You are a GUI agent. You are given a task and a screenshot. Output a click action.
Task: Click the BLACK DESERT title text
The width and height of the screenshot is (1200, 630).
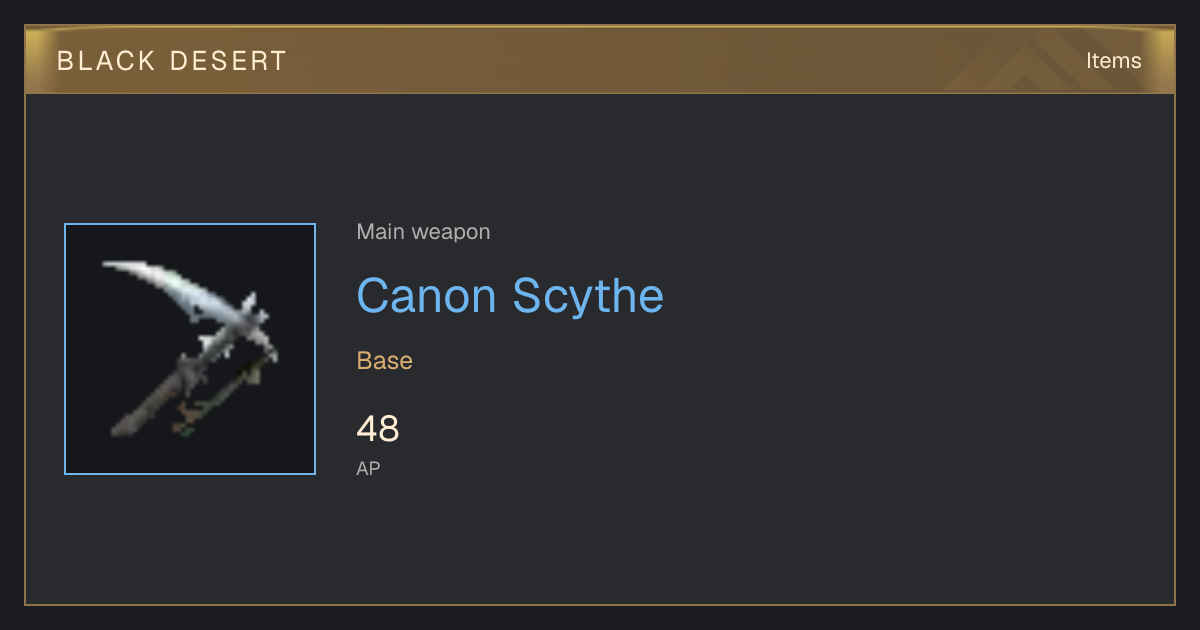coord(172,61)
